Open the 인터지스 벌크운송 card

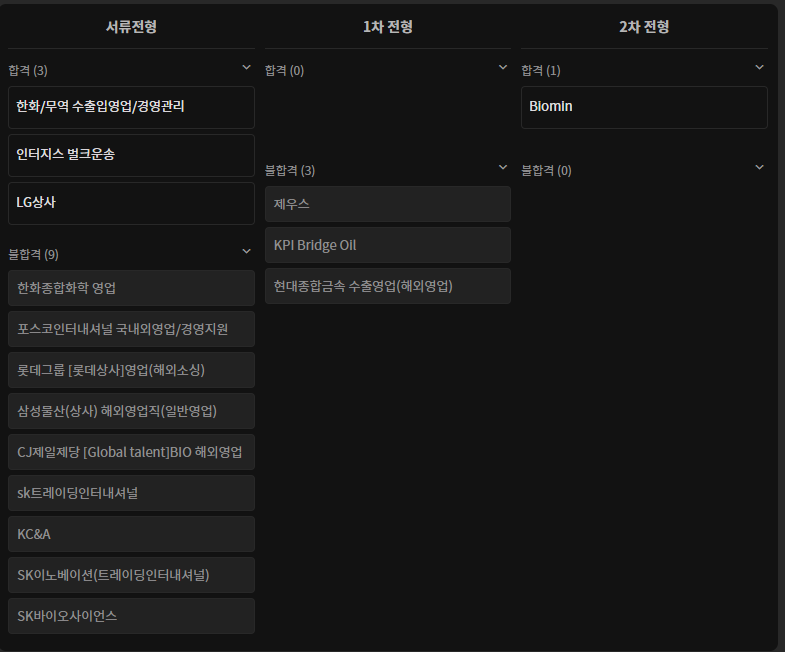click(131, 155)
